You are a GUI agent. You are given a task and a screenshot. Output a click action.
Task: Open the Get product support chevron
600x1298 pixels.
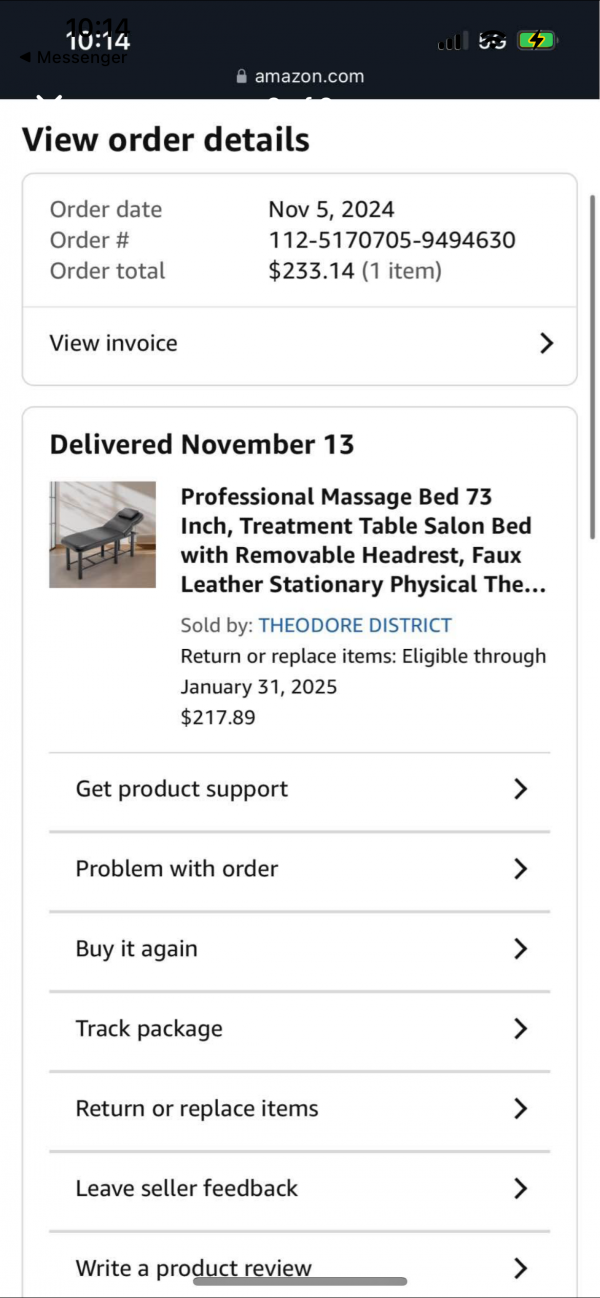[x=520, y=789]
